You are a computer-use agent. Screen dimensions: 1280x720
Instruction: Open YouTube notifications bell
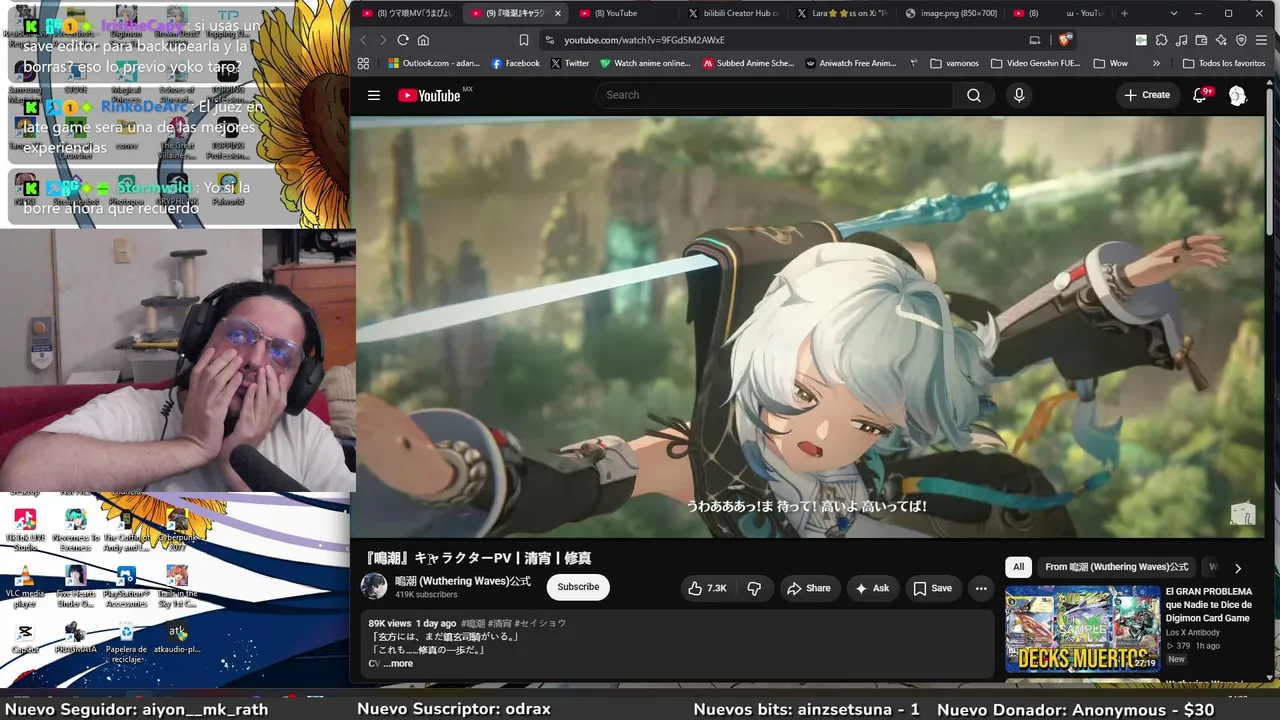click(1200, 95)
